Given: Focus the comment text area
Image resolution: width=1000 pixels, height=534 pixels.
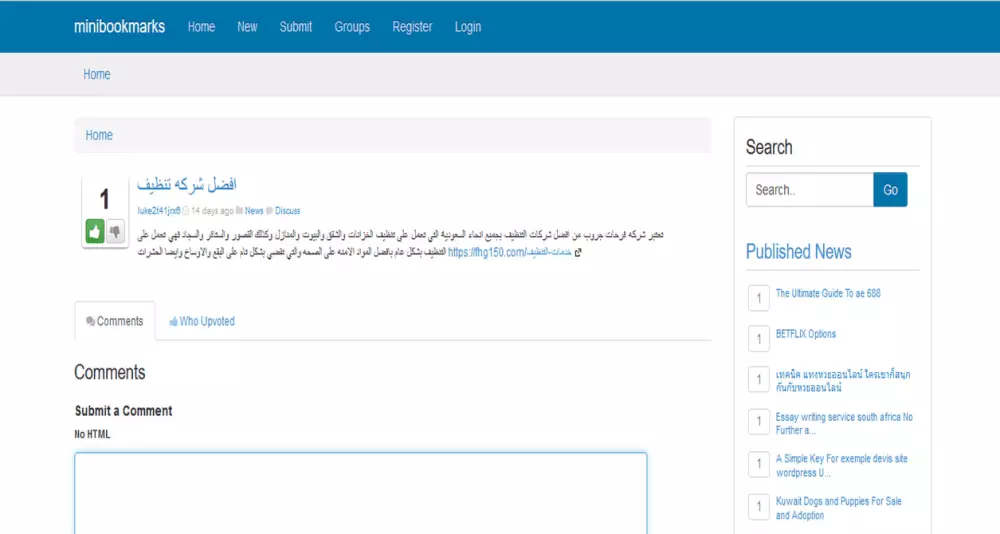Looking at the screenshot, I should coord(361,493).
